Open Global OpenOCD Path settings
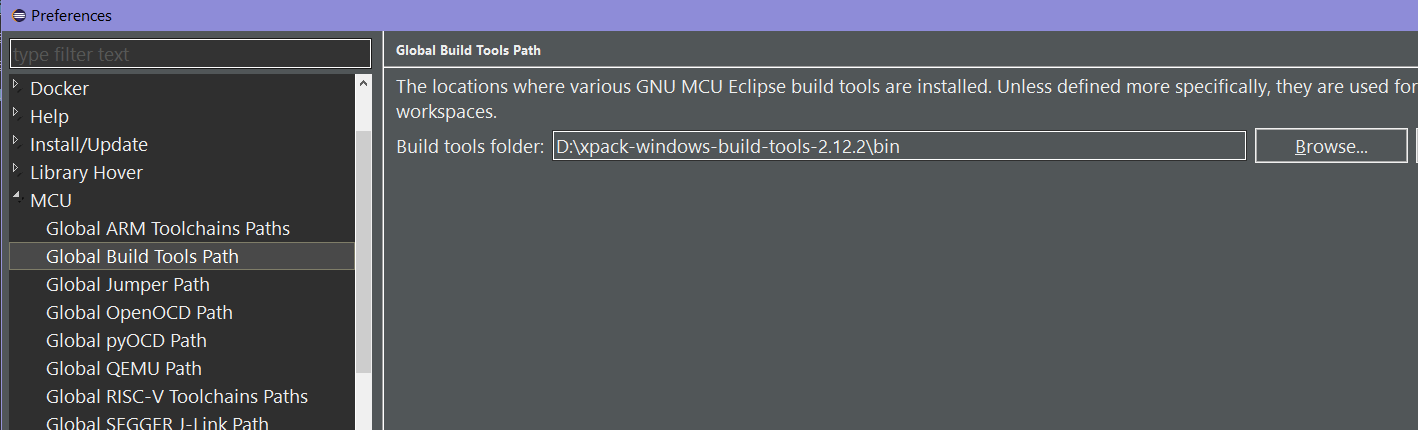 point(139,312)
